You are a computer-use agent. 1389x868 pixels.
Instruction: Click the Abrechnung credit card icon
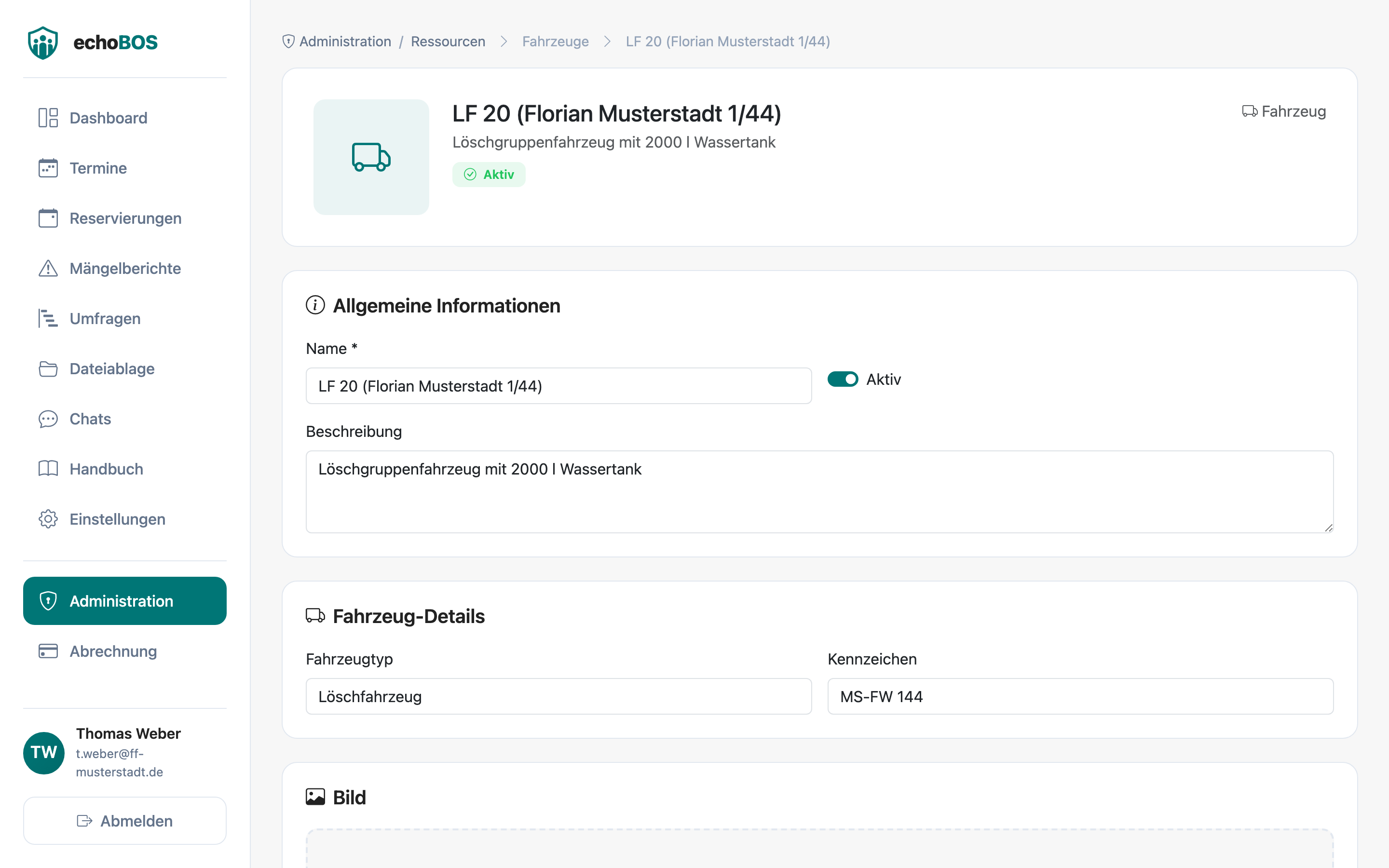[48, 651]
